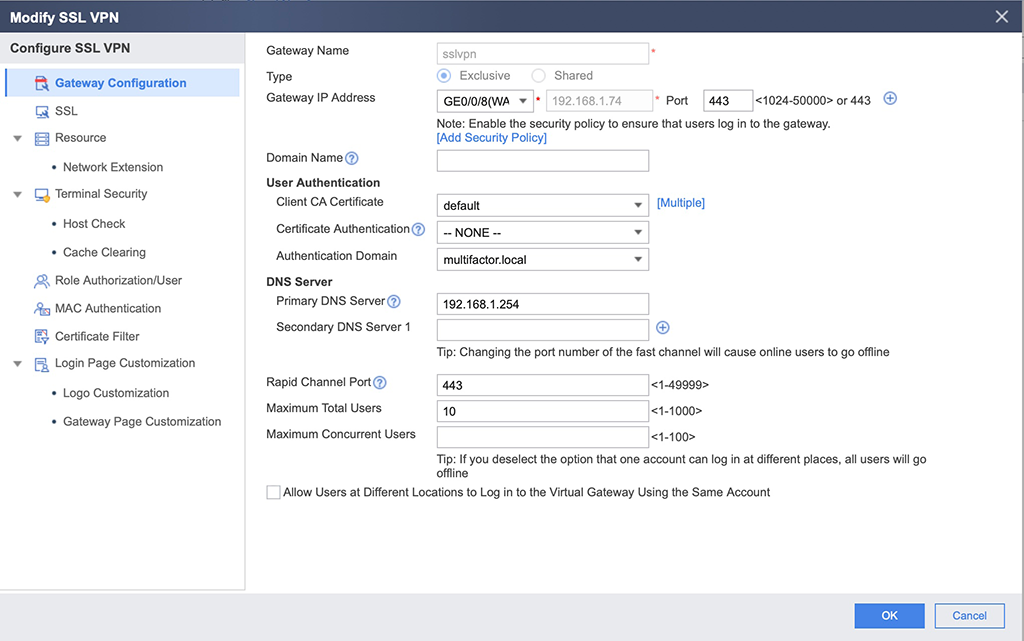
Task: Add another gateway IP with plus icon
Action: 890,99
